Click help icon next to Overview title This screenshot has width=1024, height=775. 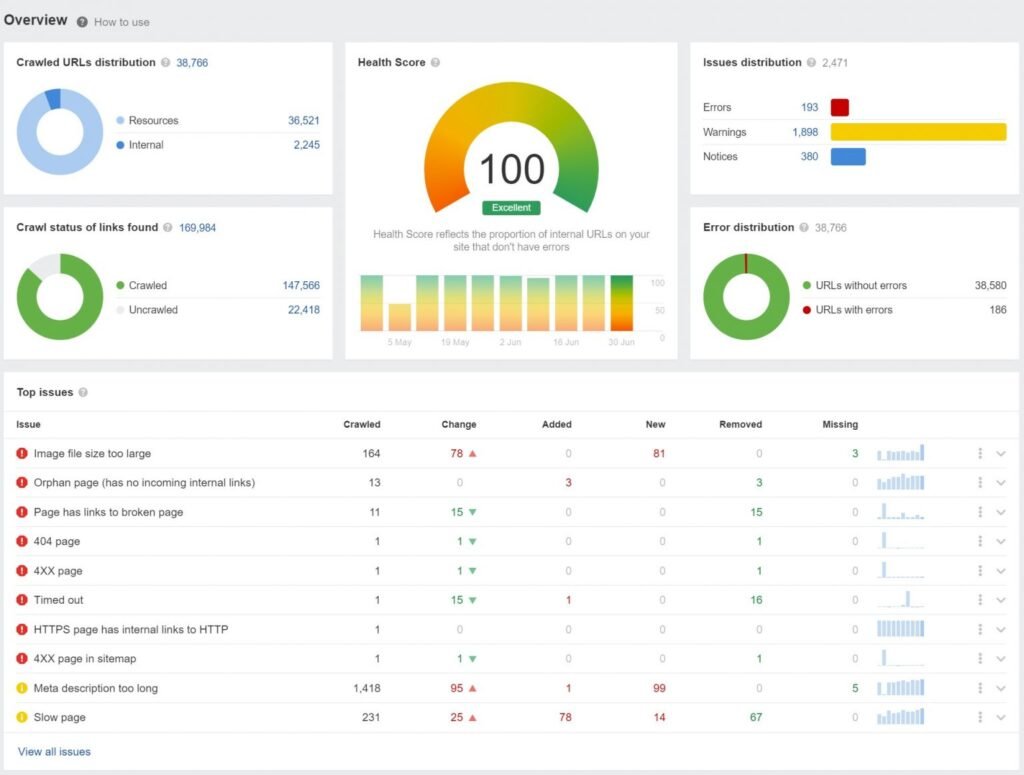pyautogui.click(x=82, y=22)
